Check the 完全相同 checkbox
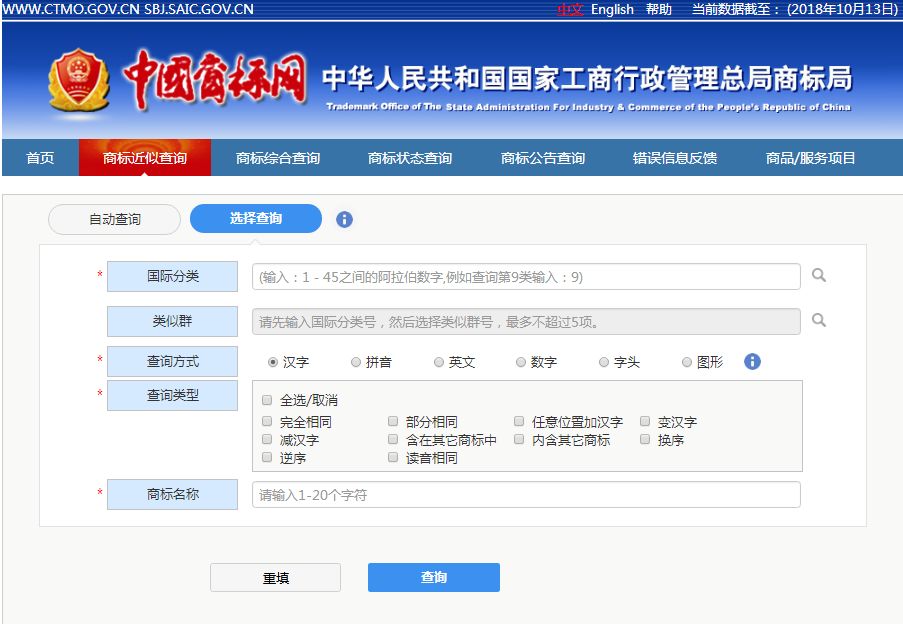The width and height of the screenshot is (903, 624). [267, 421]
